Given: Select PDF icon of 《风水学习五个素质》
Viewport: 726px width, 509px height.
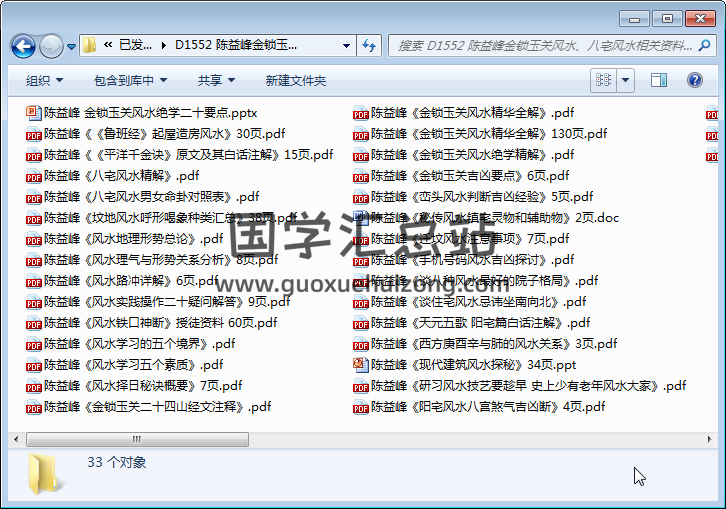Looking at the screenshot, I should click(33, 365).
